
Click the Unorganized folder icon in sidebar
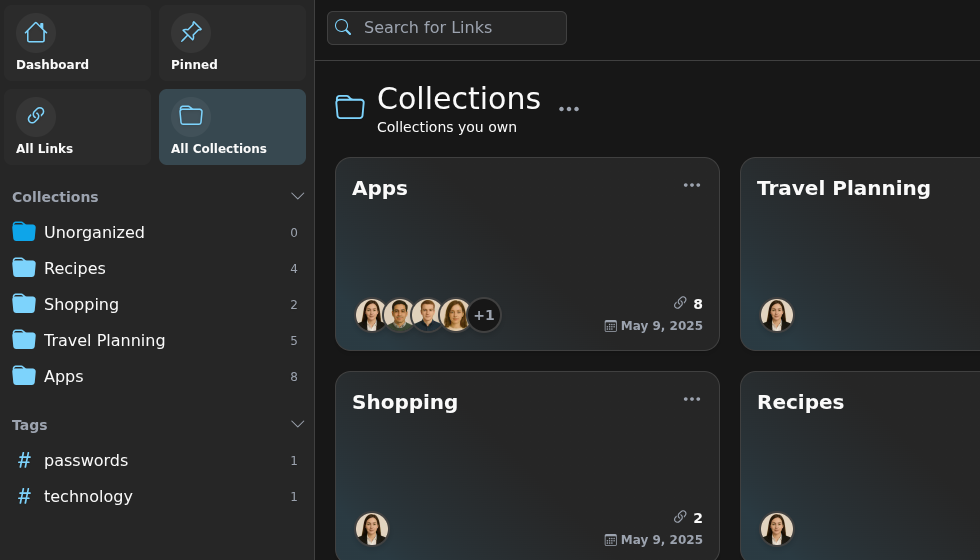click(x=24, y=232)
